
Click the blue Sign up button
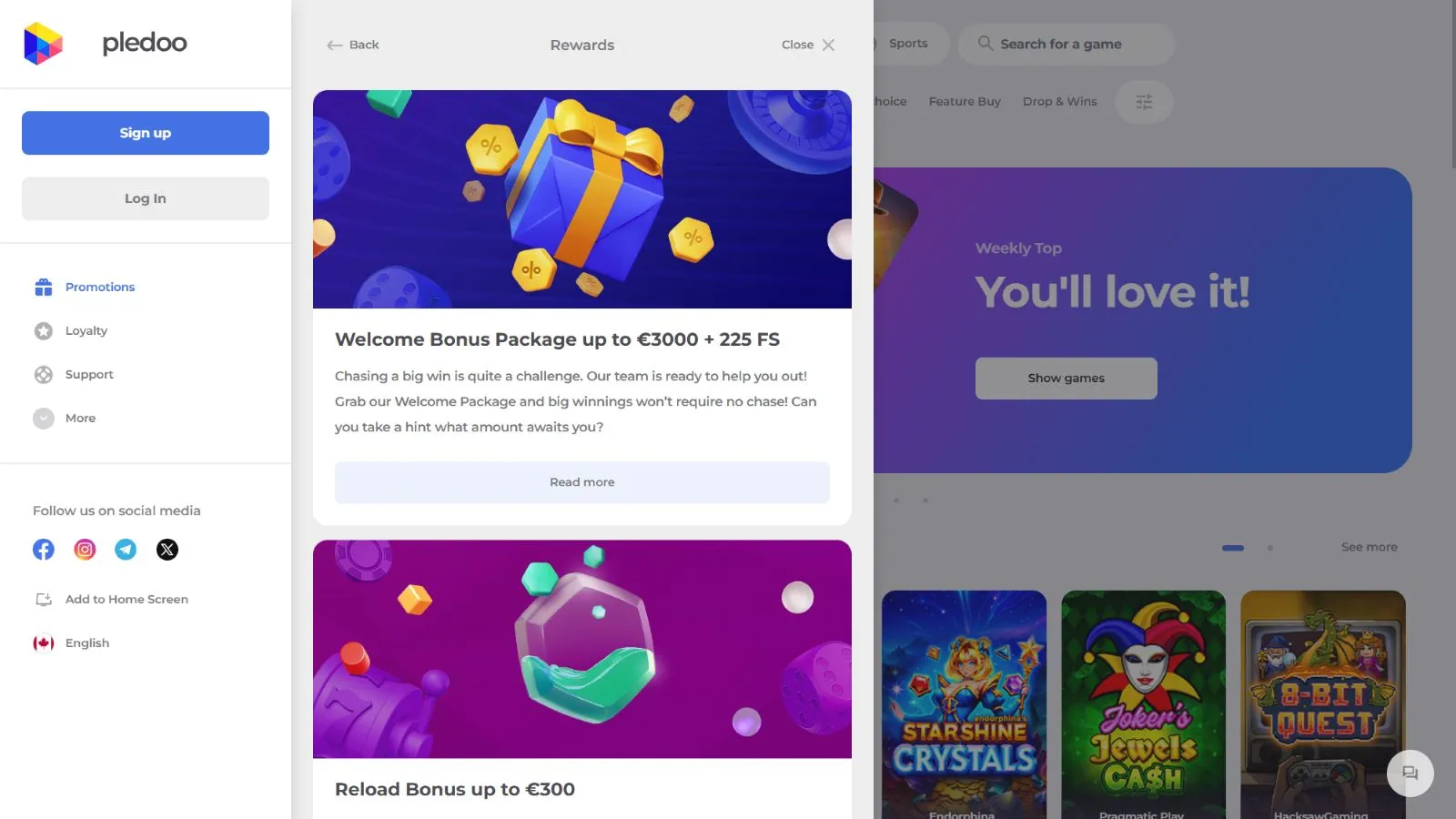coord(146,133)
